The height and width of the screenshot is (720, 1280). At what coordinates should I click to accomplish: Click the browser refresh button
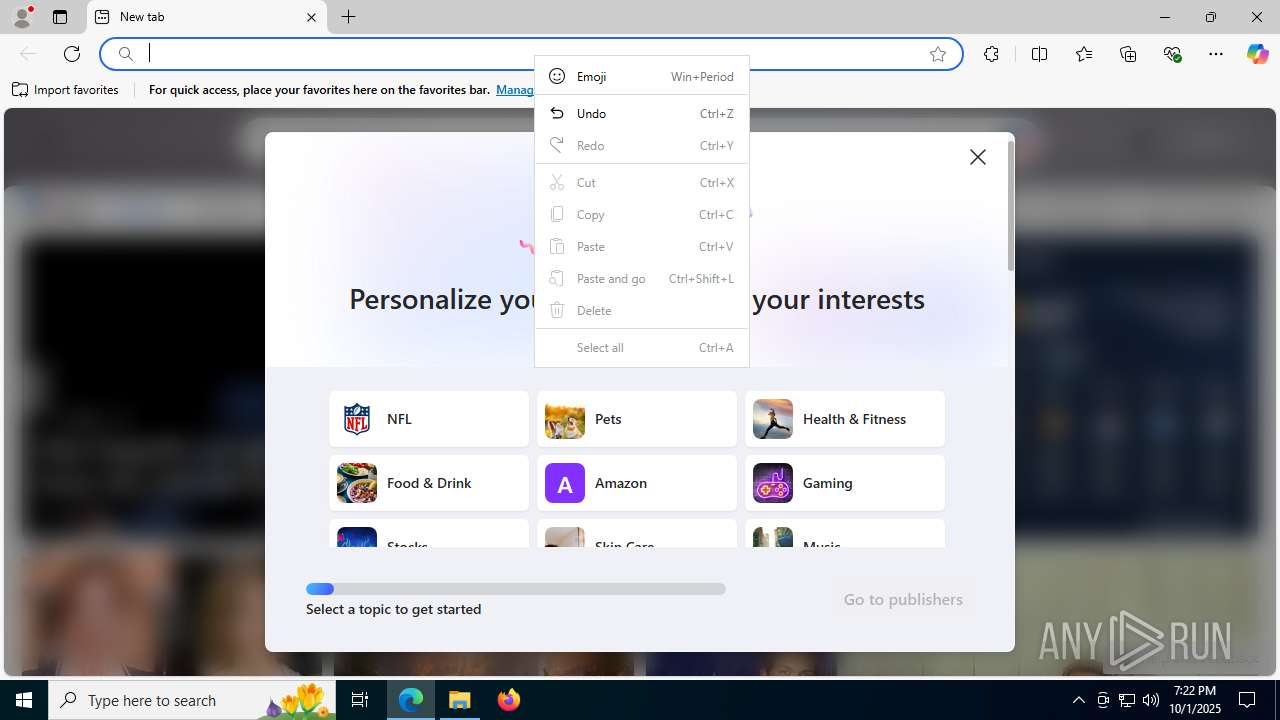click(x=72, y=54)
